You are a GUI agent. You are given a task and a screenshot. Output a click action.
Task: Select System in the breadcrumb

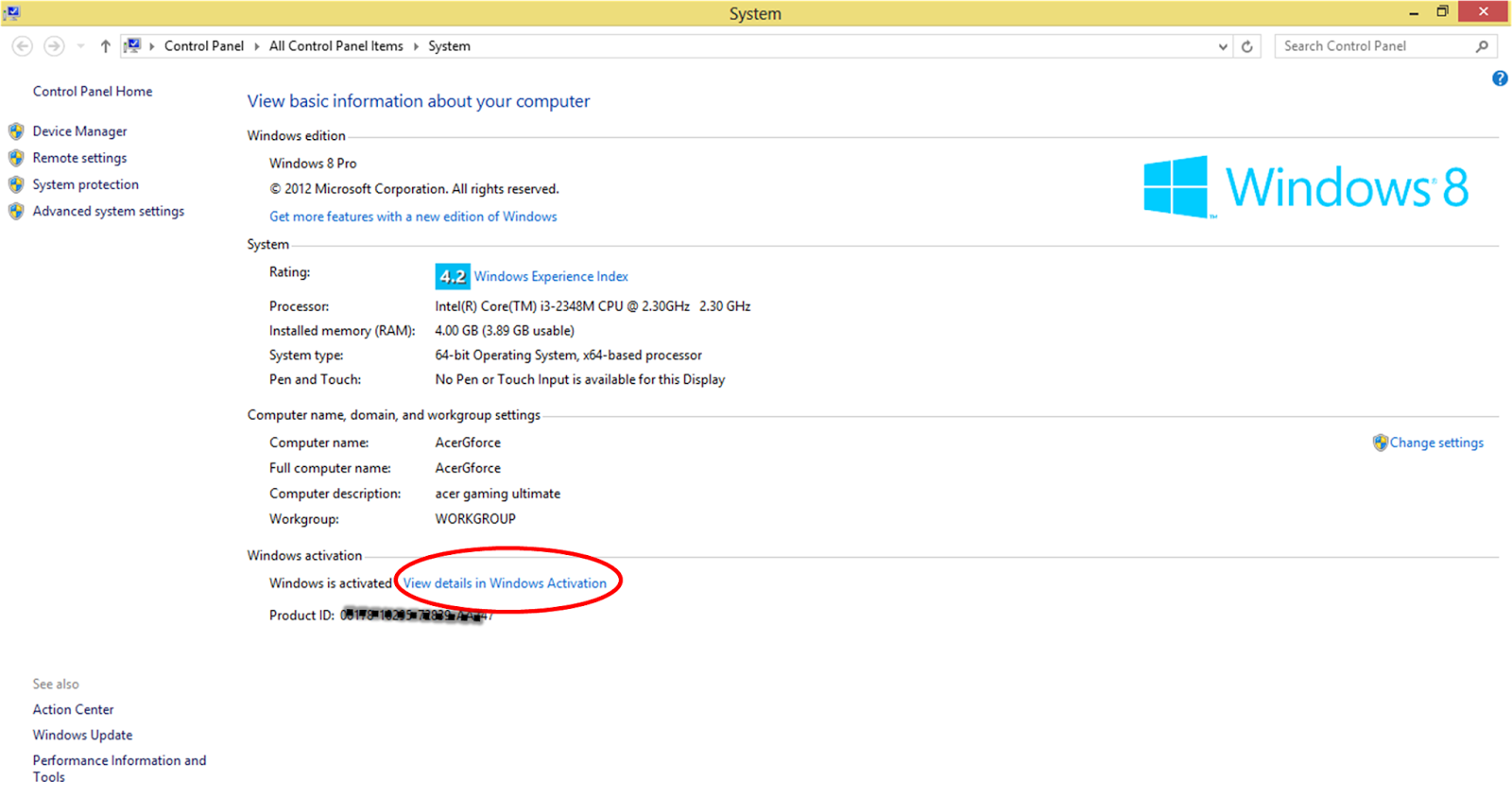click(x=449, y=45)
